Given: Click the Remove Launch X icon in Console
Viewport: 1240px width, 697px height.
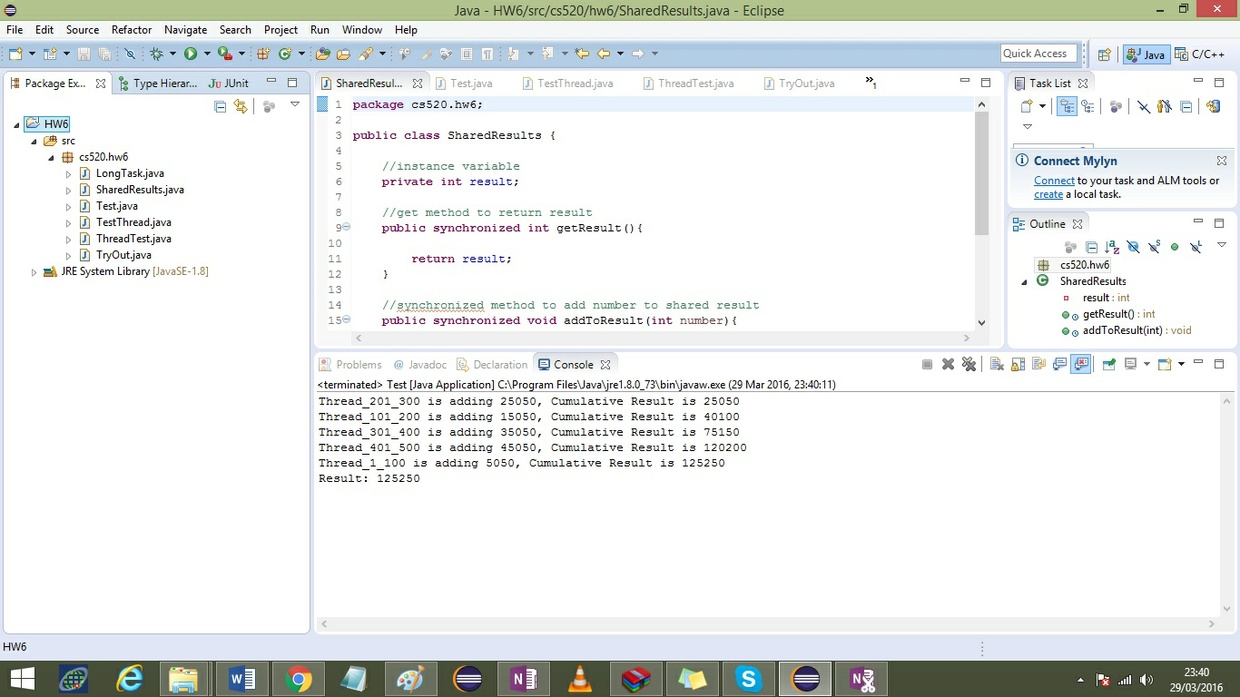Looking at the screenshot, I should (948, 364).
